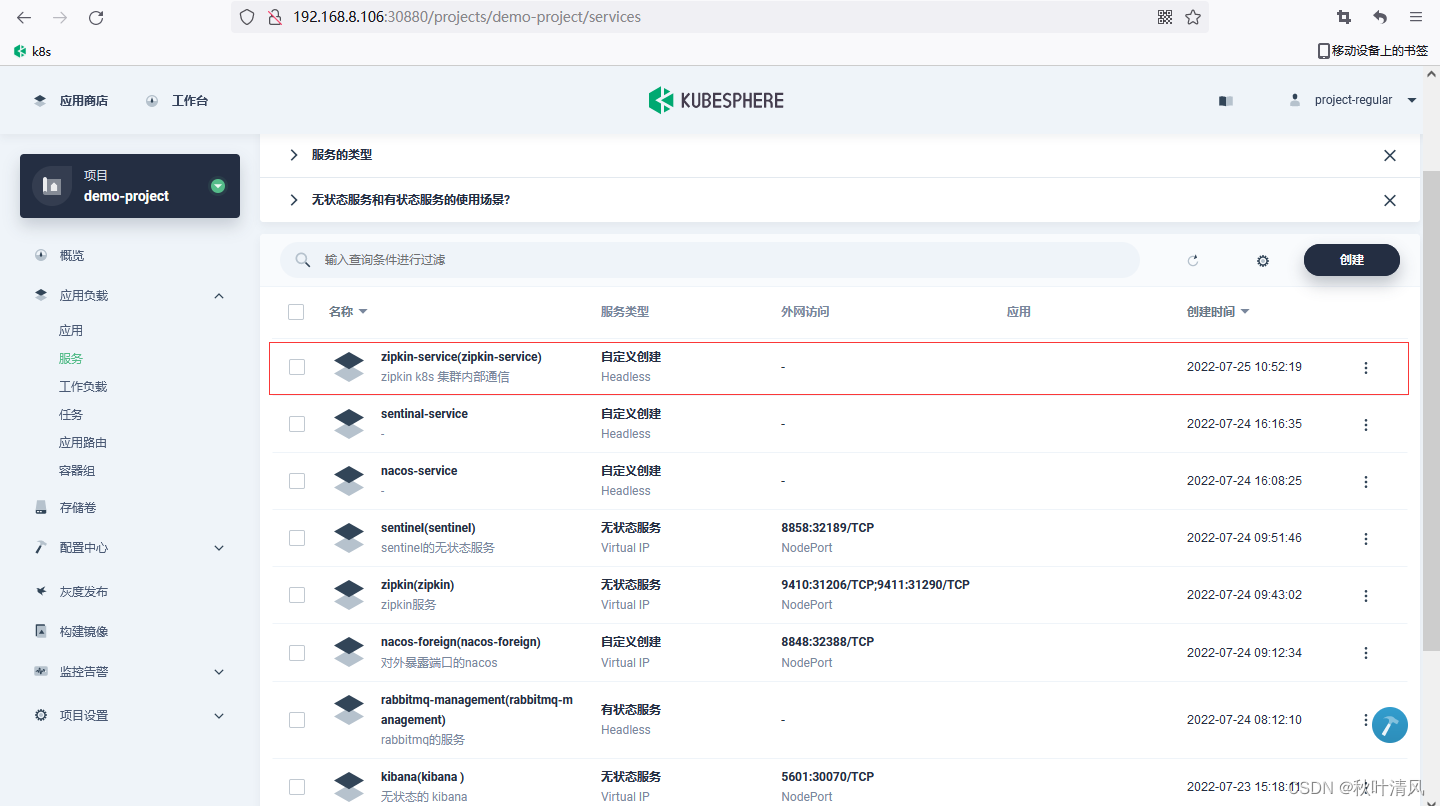Open project-regular user dropdown
This screenshot has width=1440, height=806.
(1353, 100)
